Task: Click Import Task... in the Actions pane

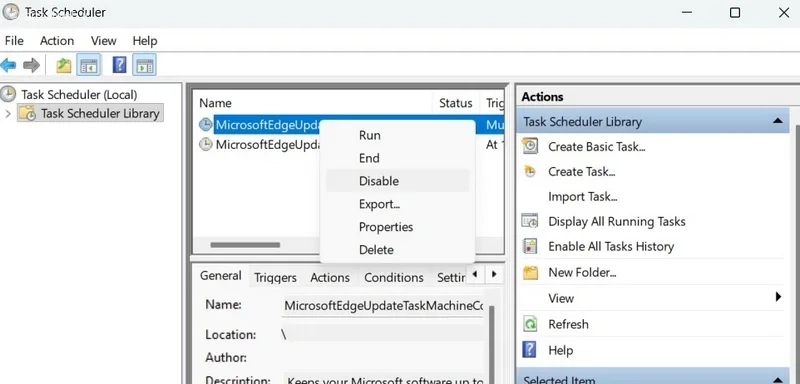Action: click(x=583, y=197)
